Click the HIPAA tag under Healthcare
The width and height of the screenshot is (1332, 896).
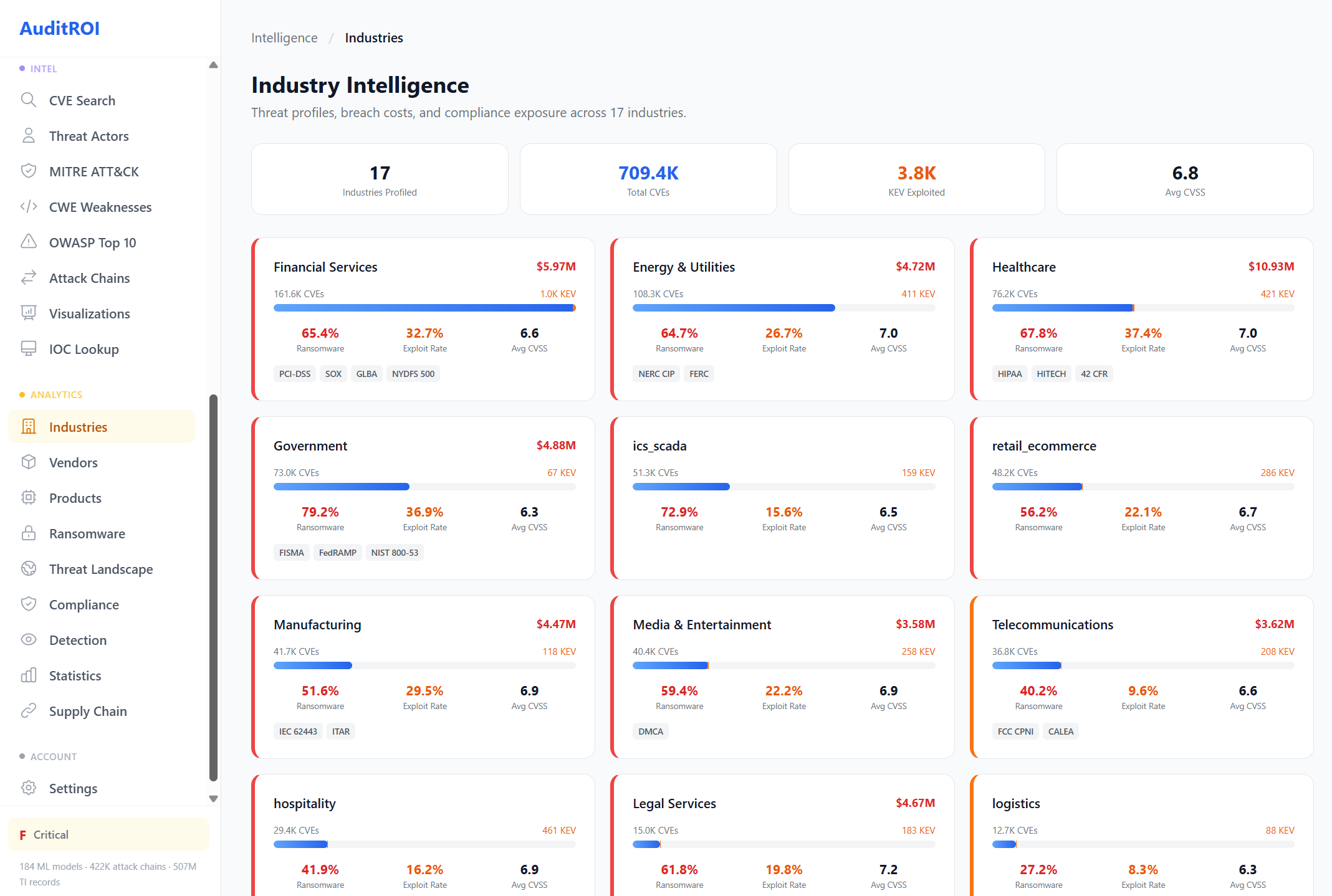click(1010, 373)
